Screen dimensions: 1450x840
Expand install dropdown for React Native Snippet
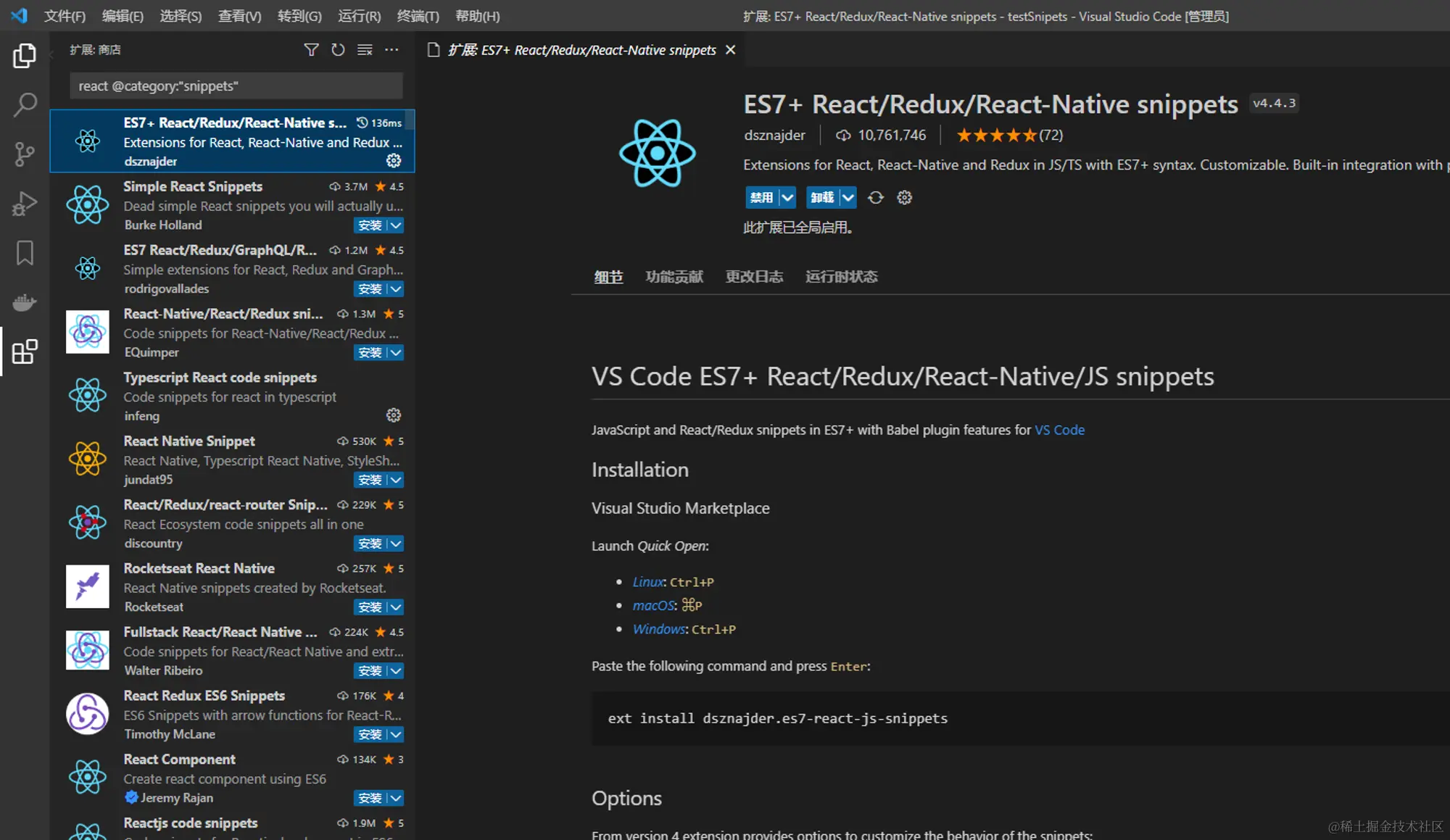(396, 480)
